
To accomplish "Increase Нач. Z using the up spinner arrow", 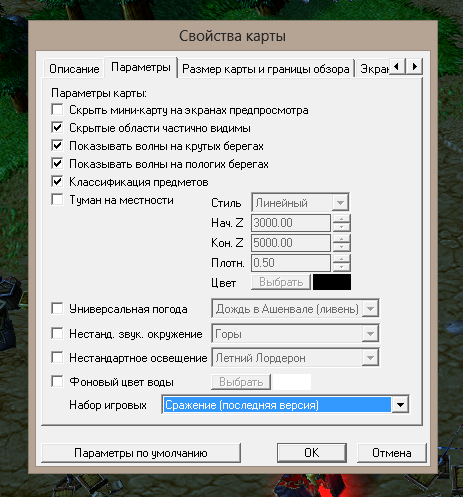I will tap(341, 219).
